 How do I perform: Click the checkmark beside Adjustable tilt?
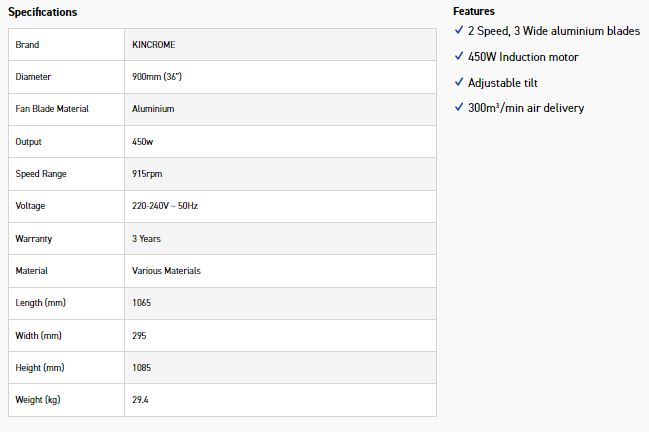pos(458,83)
